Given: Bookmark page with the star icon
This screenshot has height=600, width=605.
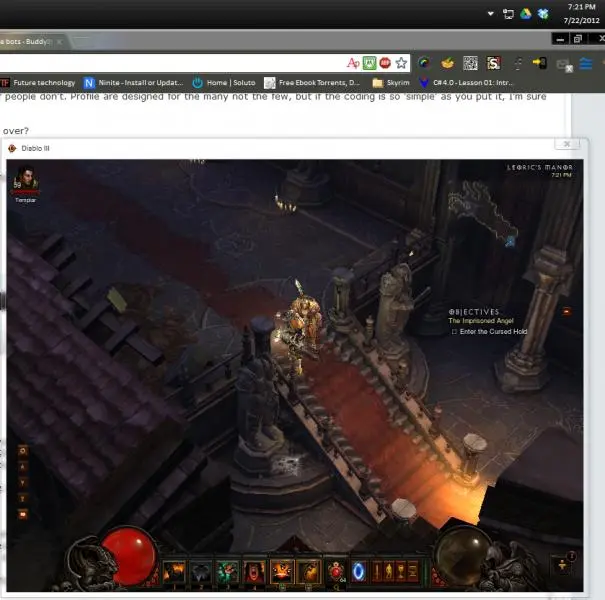Looking at the screenshot, I should click(401, 63).
